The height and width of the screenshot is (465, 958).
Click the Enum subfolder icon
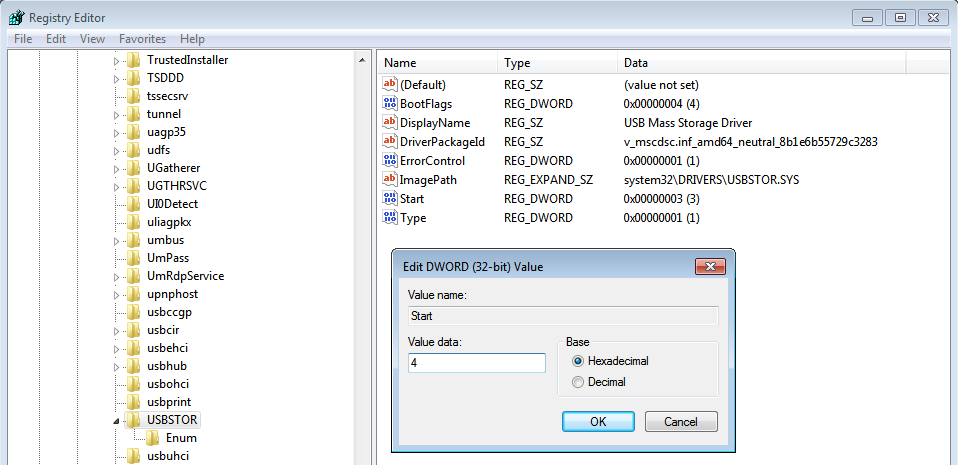[x=153, y=438]
